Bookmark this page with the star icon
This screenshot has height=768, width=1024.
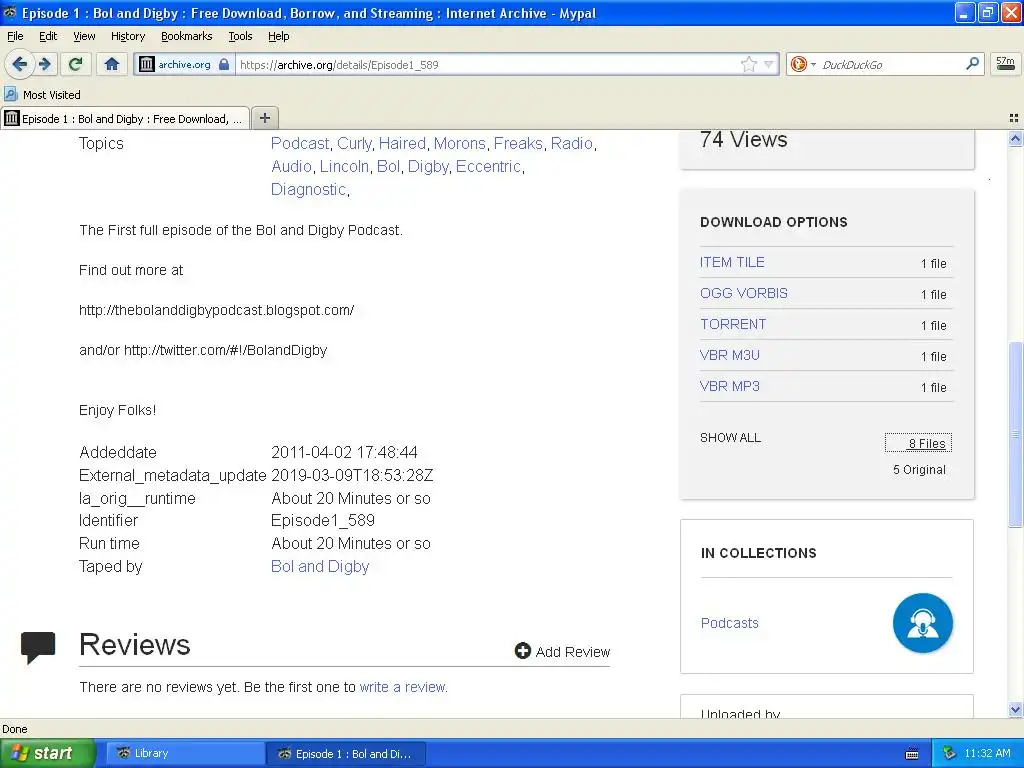point(748,64)
